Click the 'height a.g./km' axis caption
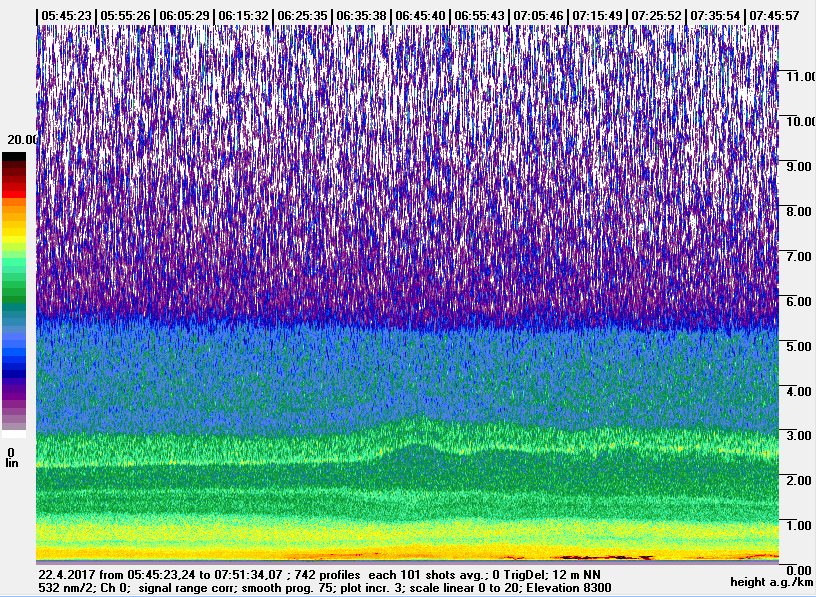The height and width of the screenshot is (597, 816). pos(772,582)
